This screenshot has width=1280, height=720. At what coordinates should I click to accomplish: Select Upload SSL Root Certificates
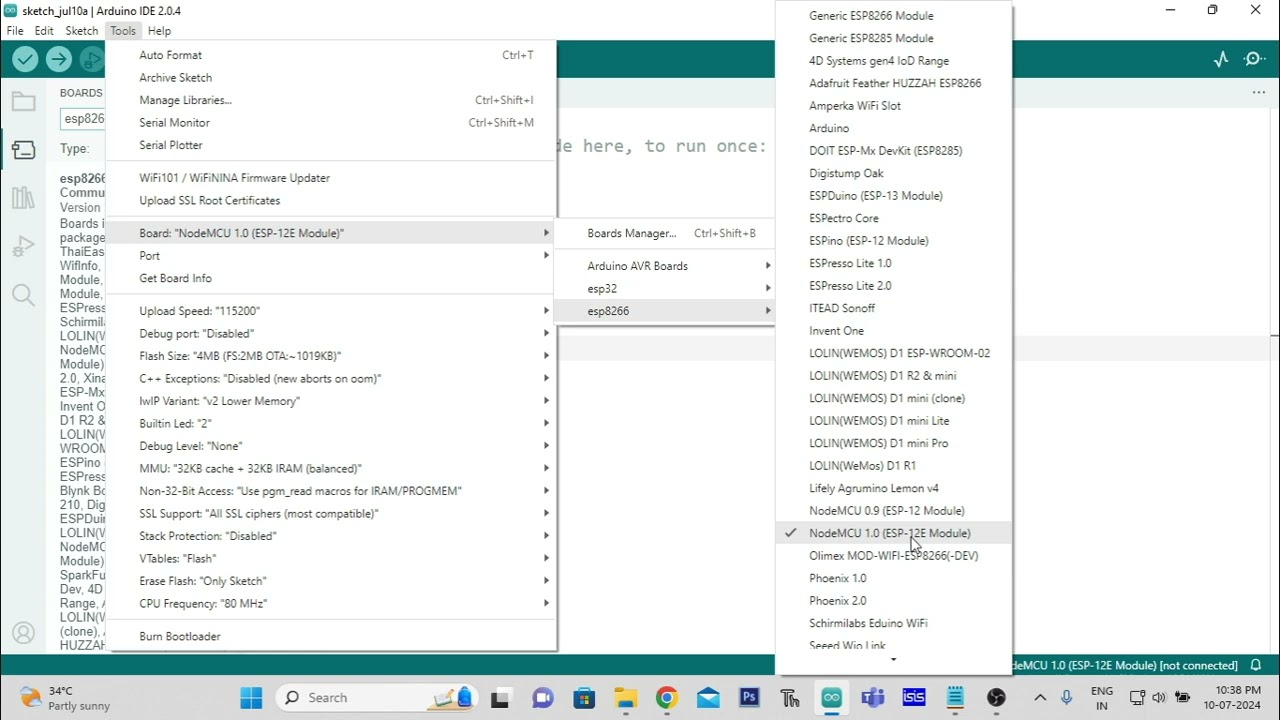point(331,200)
